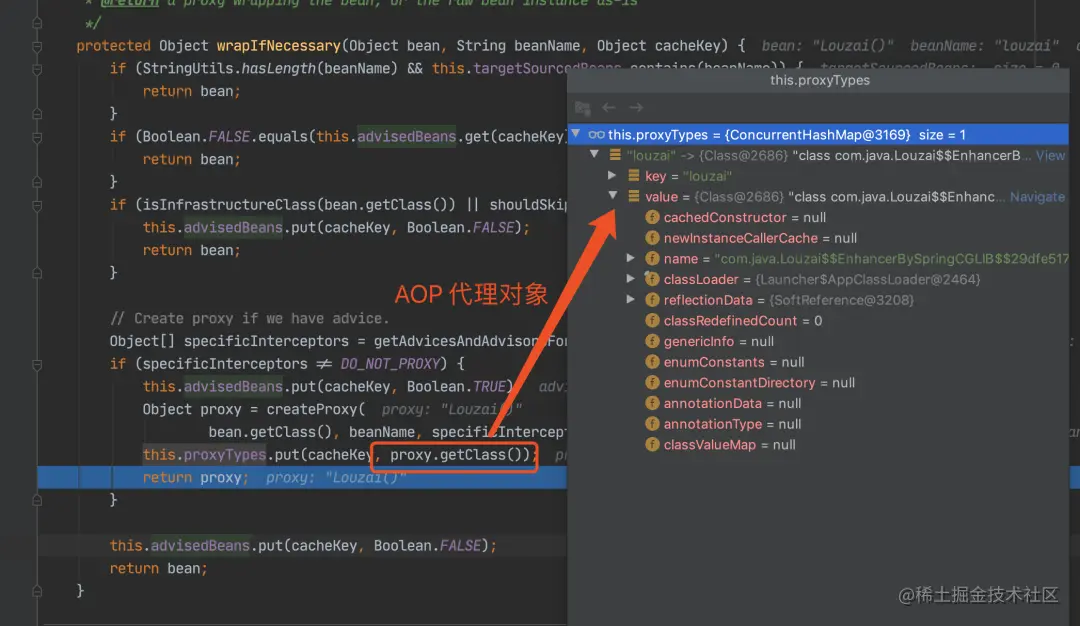Select the genericInfo = null row

(x=818, y=342)
